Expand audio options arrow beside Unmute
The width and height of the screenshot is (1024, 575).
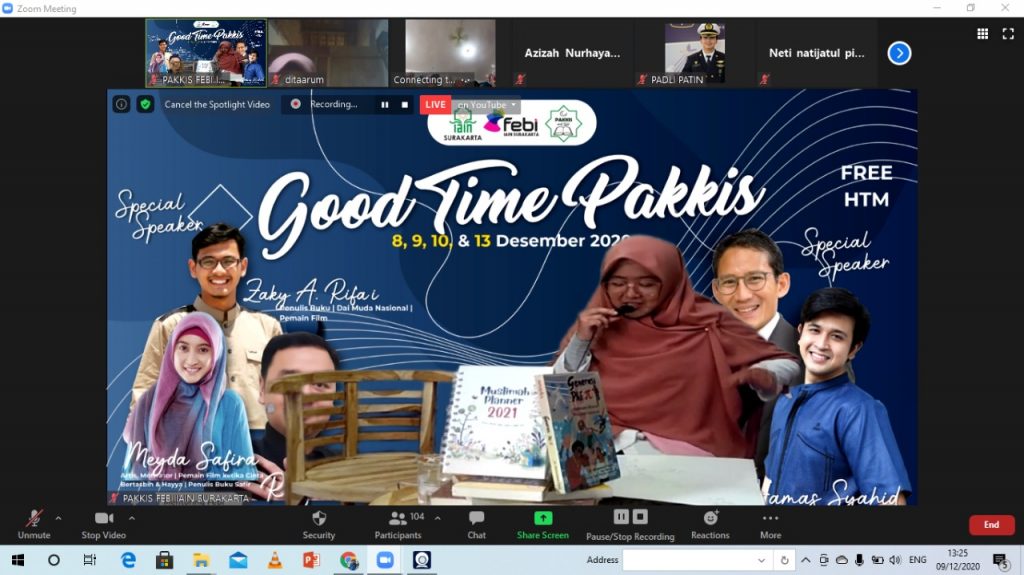click(59, 518)
